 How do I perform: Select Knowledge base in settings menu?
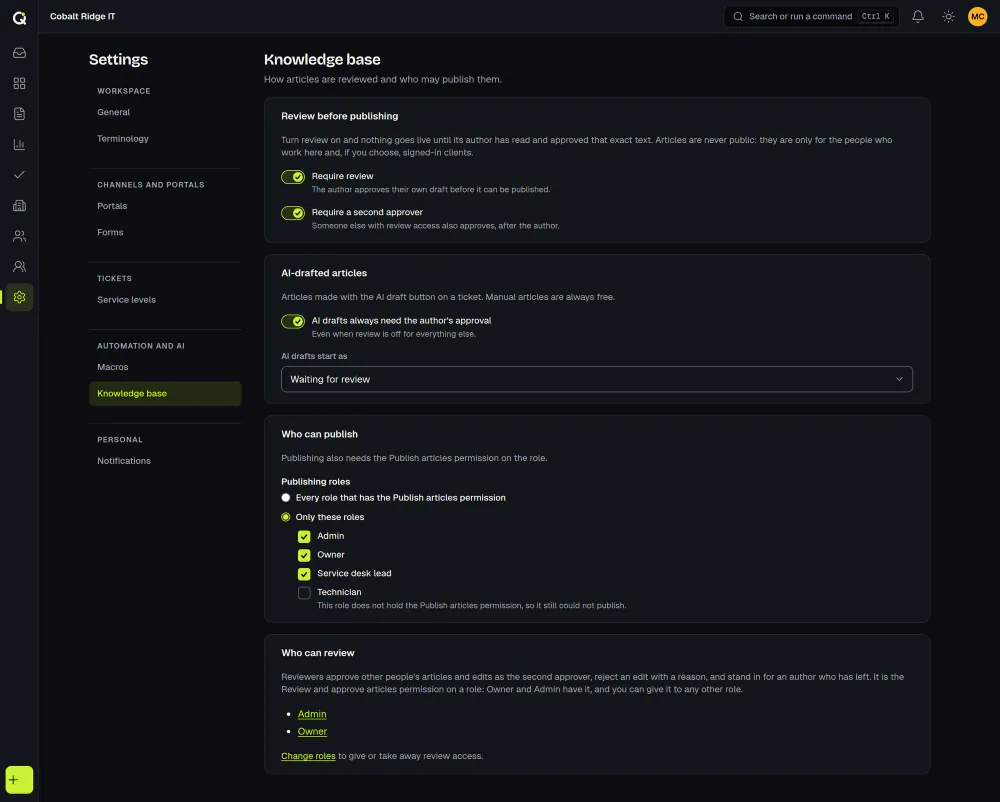[x=165, y=393]
